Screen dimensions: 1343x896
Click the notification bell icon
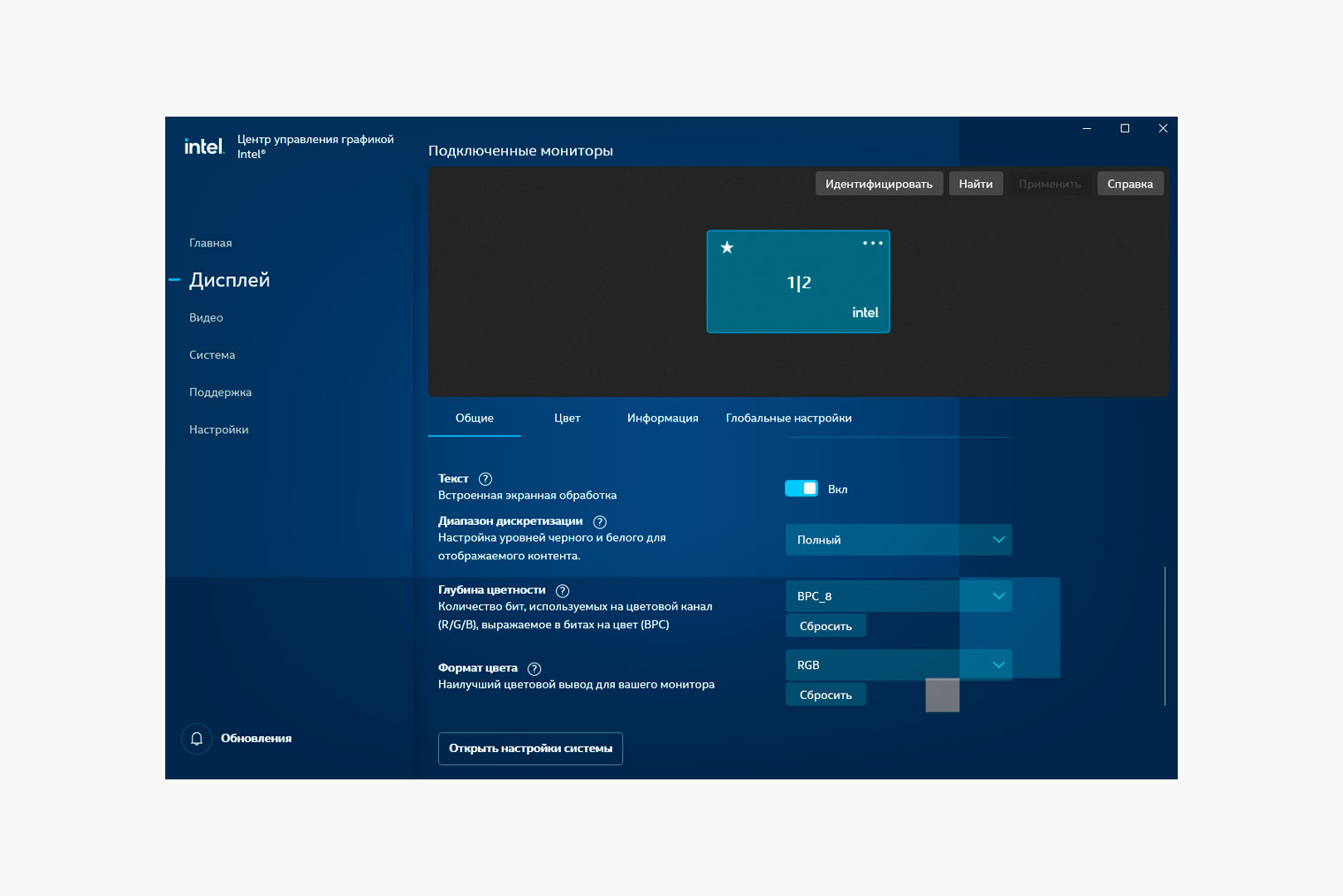pyautogui.click(x=197, y=739)
